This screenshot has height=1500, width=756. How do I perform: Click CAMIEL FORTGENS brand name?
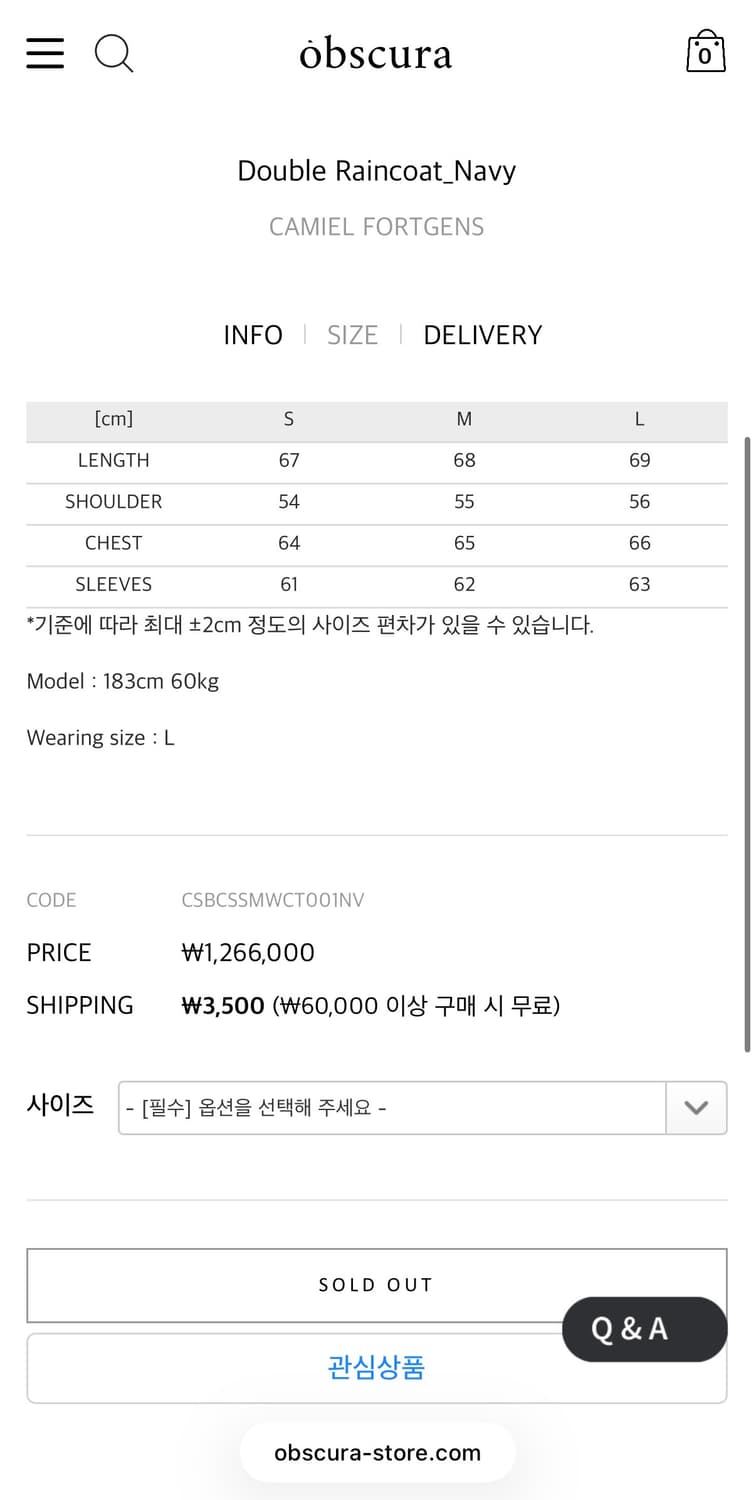click(376, 226)
